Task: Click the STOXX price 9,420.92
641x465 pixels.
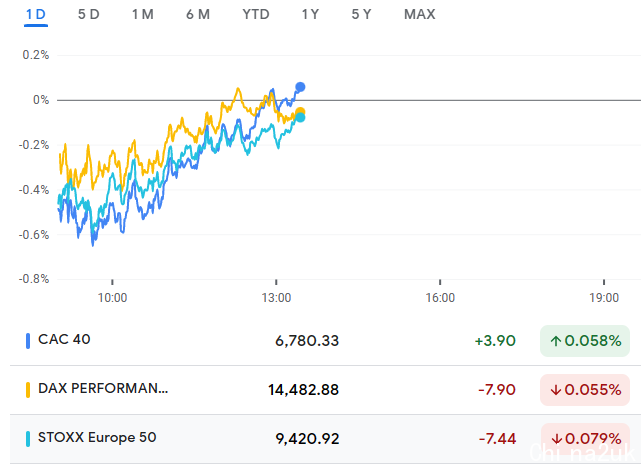Action: [307, 439]
